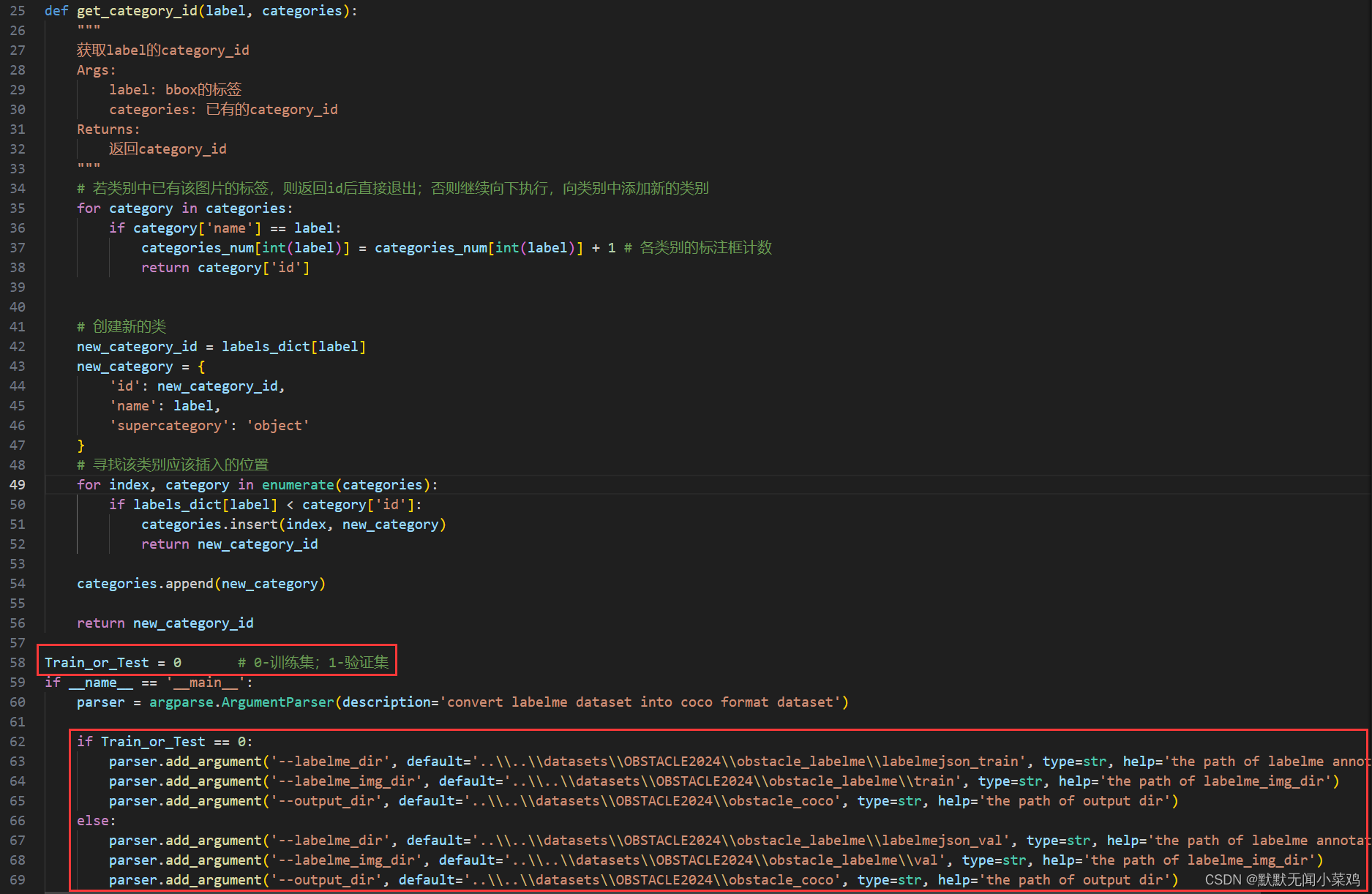The height and width of the screenshot is (894, 1372).
Task: Click "if labels_dict[label] < category['id']:" line
Action: [x=266, y=505]
